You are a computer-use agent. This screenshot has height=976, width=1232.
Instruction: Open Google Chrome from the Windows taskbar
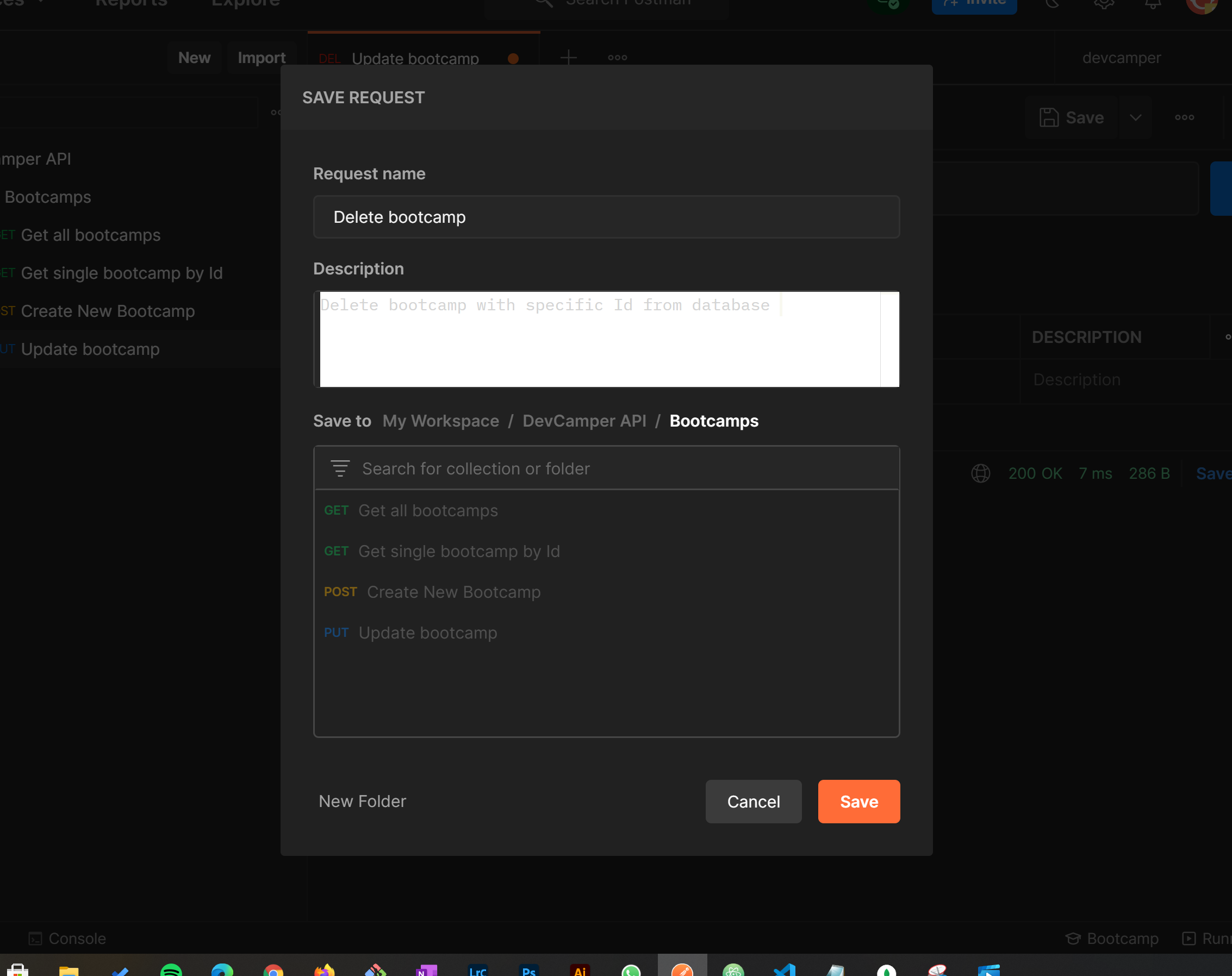pos(273,969)
